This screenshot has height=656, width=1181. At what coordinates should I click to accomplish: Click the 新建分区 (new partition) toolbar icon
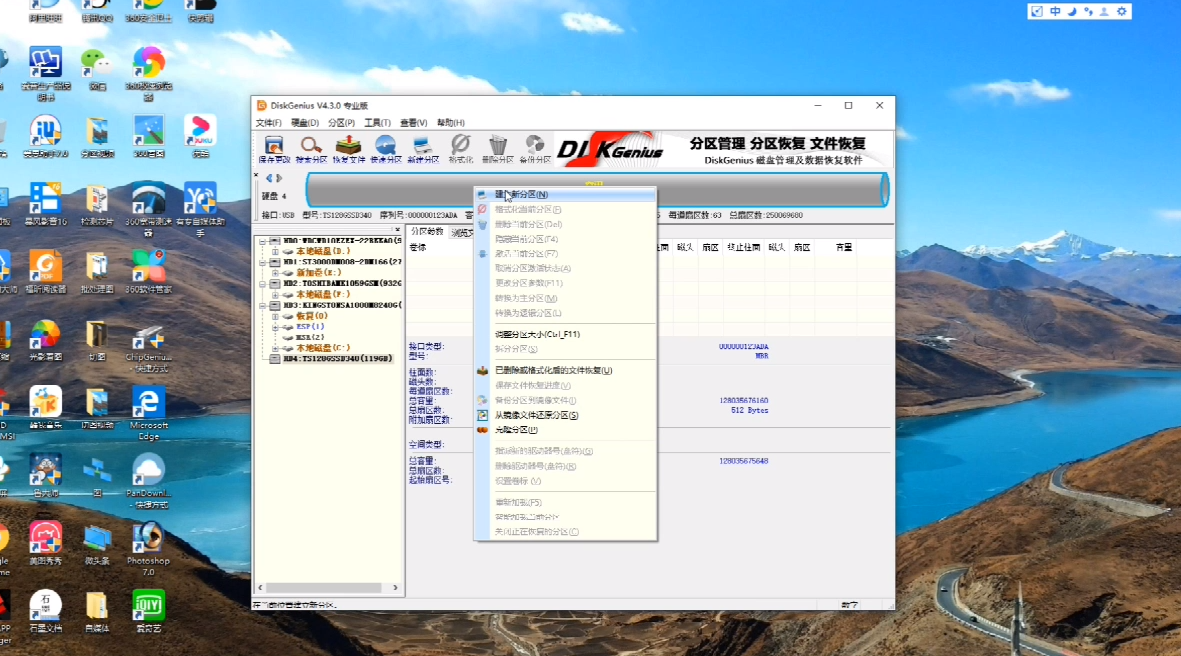point(423,149)
